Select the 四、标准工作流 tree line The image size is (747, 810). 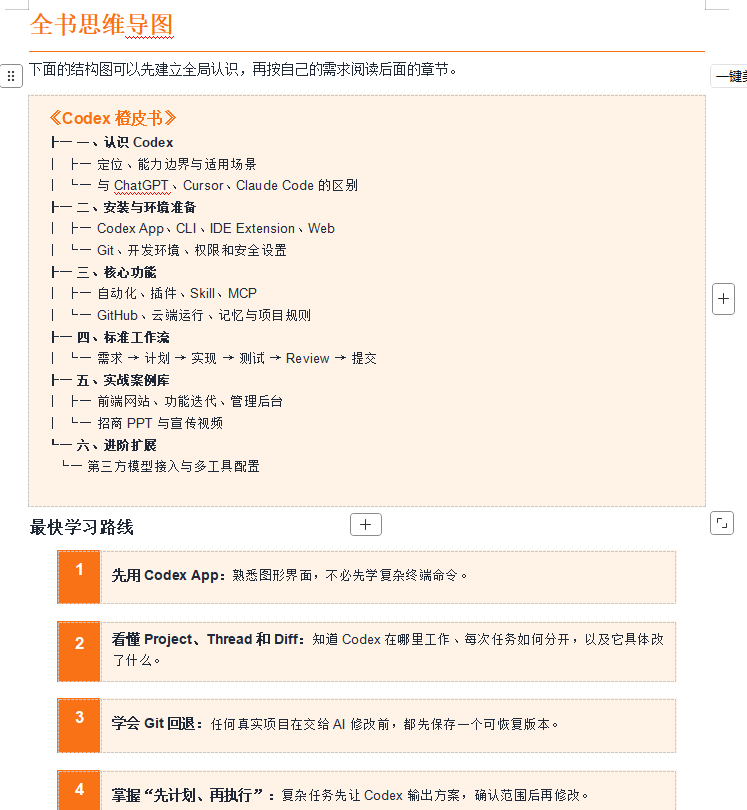[110, 338]
